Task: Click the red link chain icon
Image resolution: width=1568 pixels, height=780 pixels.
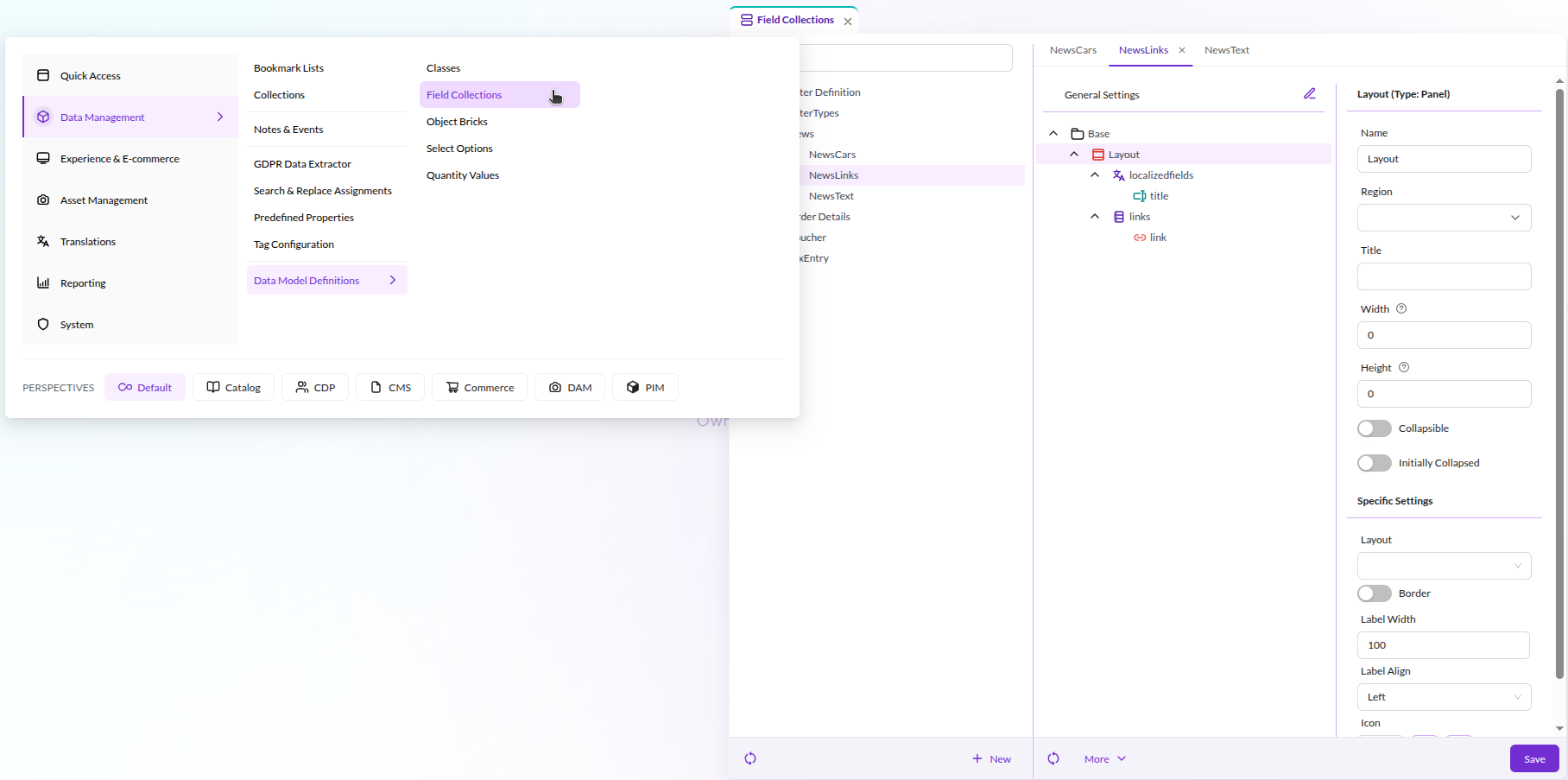Action: (1140, 237)
